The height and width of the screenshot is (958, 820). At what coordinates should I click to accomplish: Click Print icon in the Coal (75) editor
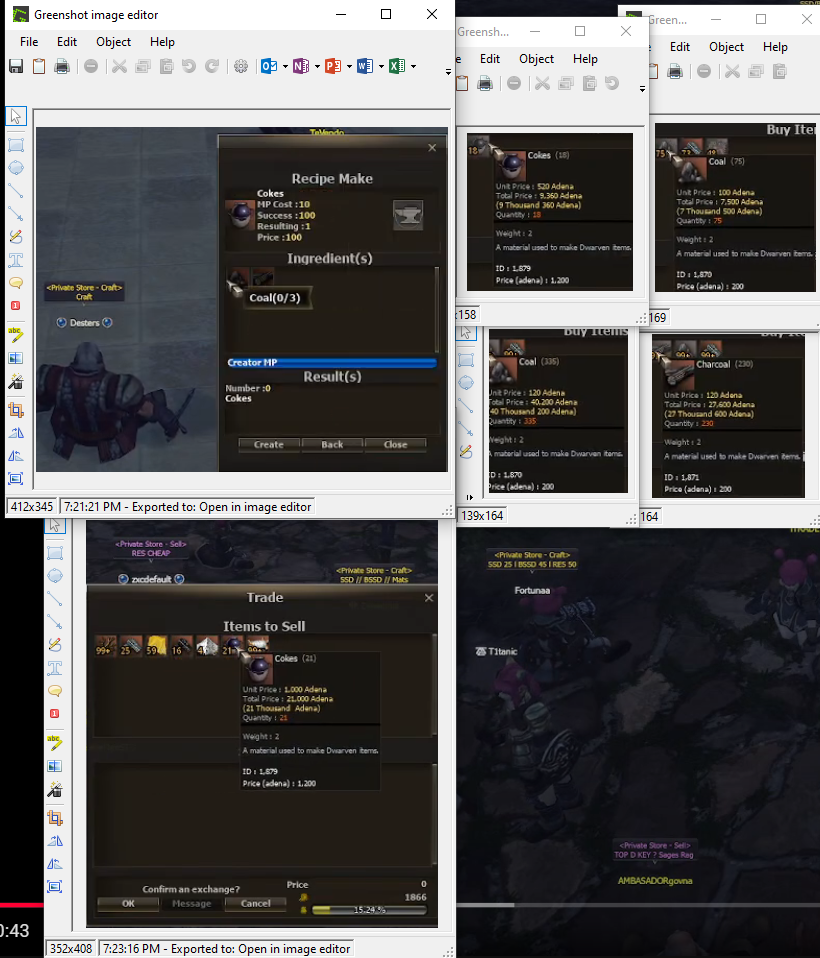pyautogui.click(x=675, y=71)
